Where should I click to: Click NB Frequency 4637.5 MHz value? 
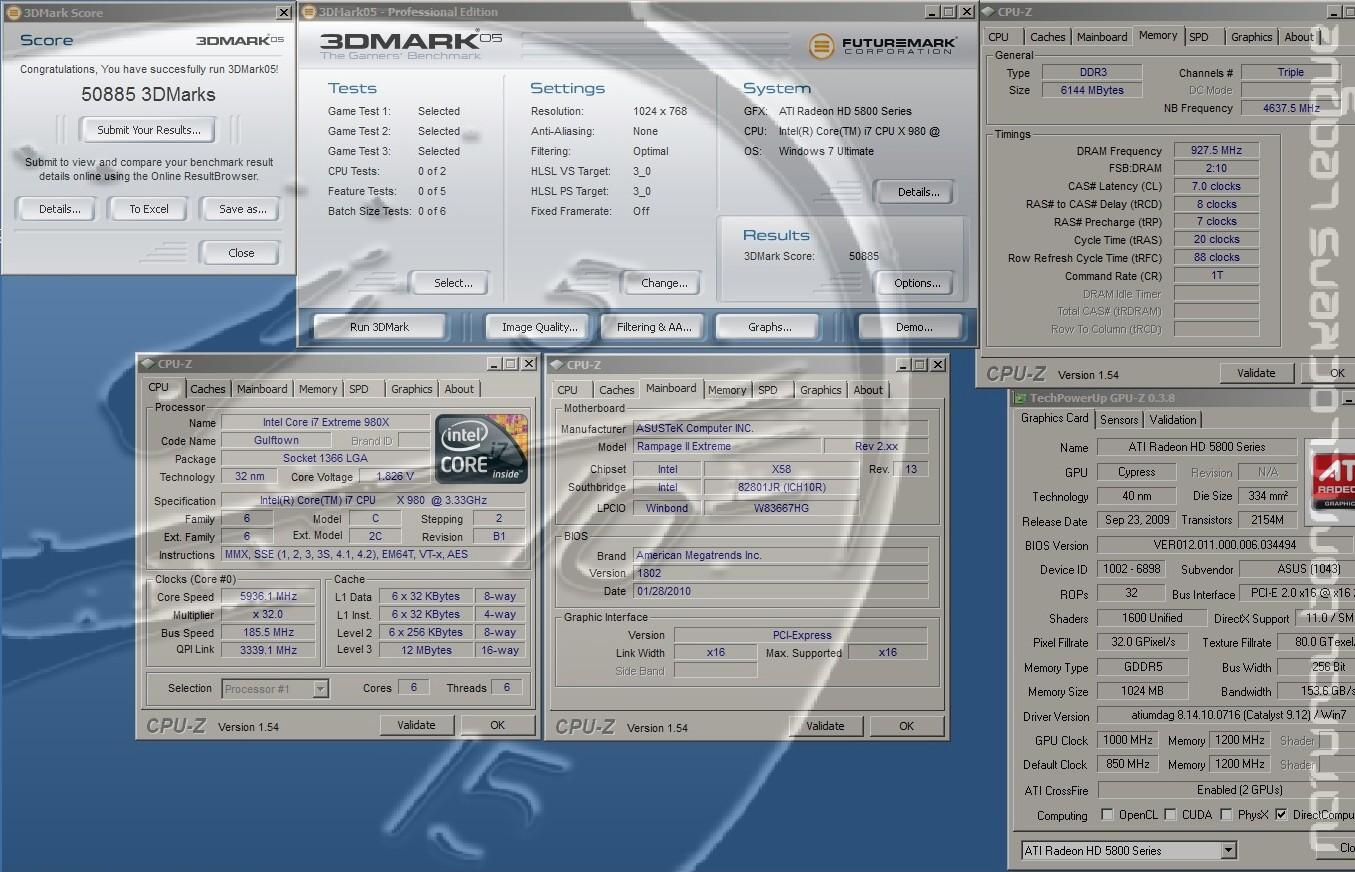click(1297, 108)
